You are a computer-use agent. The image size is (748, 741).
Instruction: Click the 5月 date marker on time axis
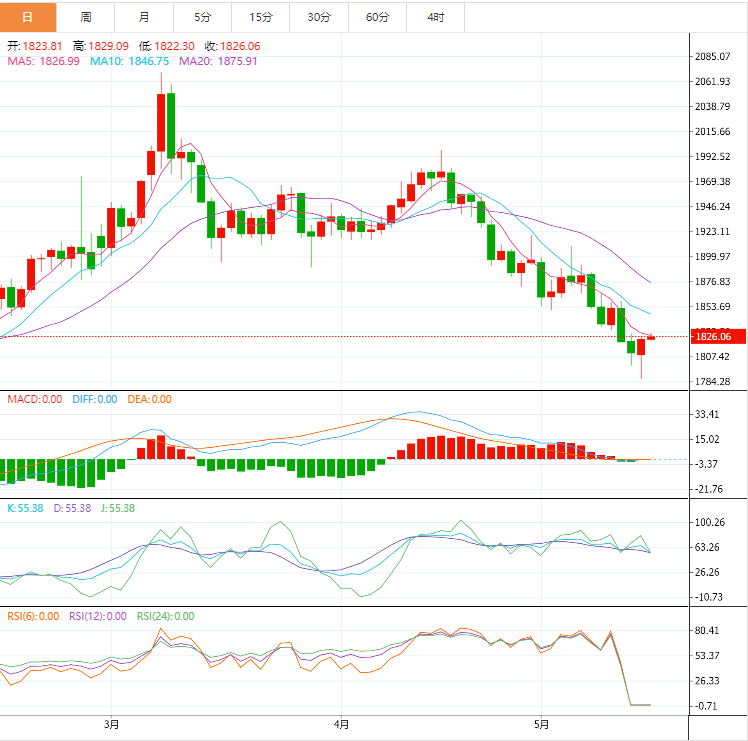coord(541,724)
